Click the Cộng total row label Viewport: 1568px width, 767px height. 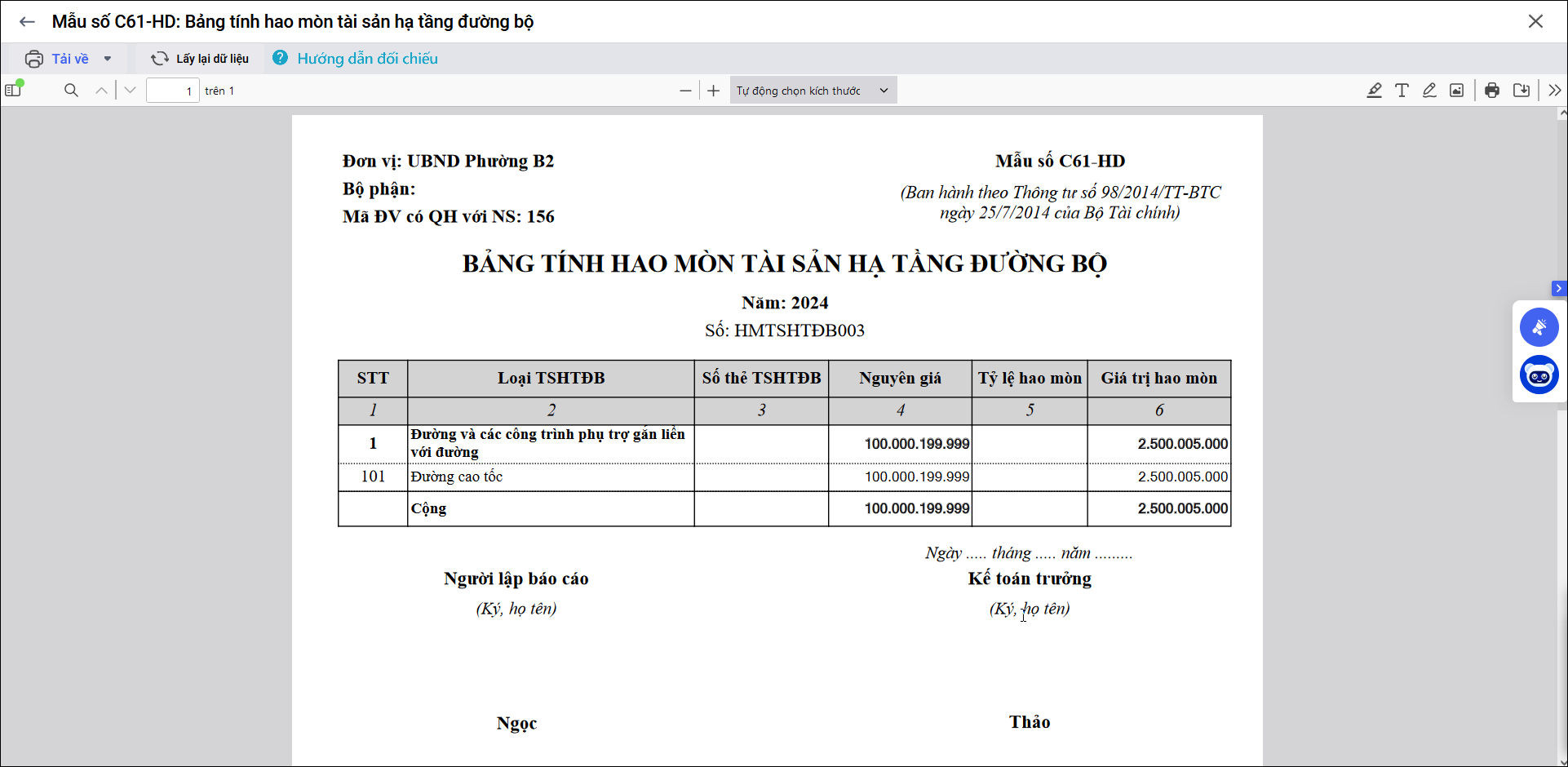[429, 508]
